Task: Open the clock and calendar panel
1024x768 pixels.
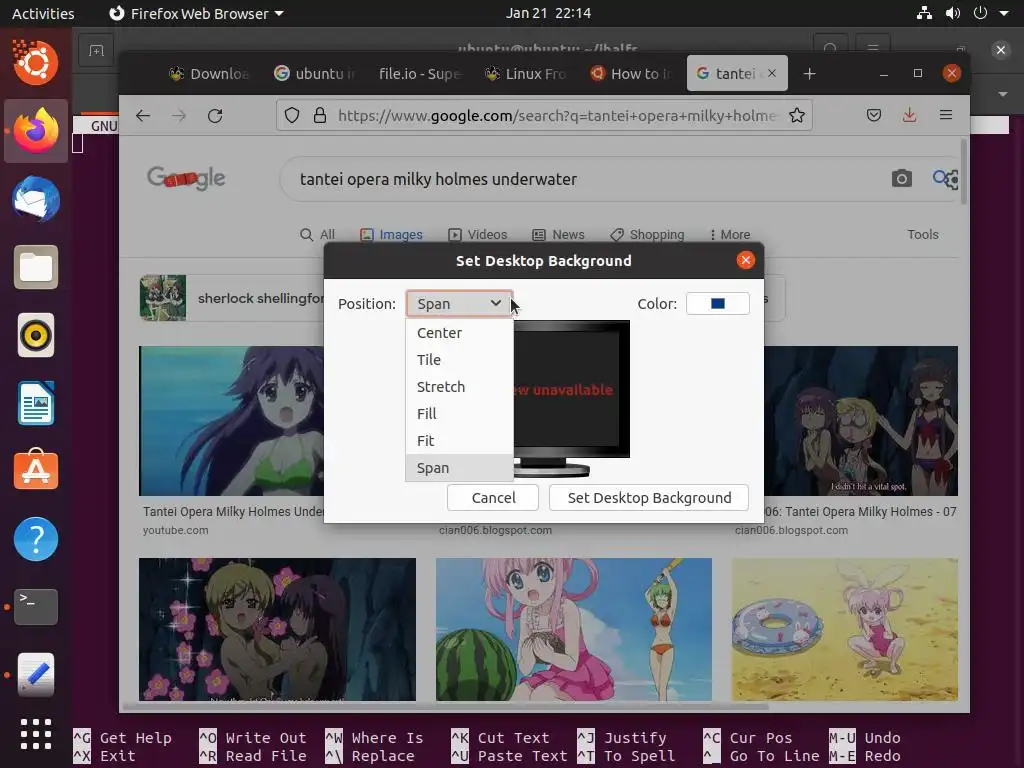Action: click(548, 13)
